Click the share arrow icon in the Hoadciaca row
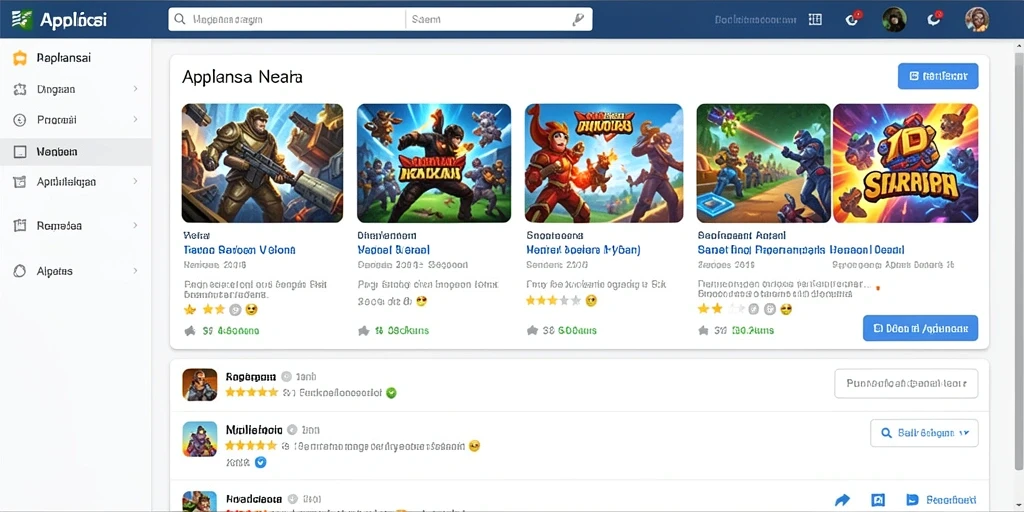The width and height of the screenshot is (1024, 512). [x=843, y=500]
